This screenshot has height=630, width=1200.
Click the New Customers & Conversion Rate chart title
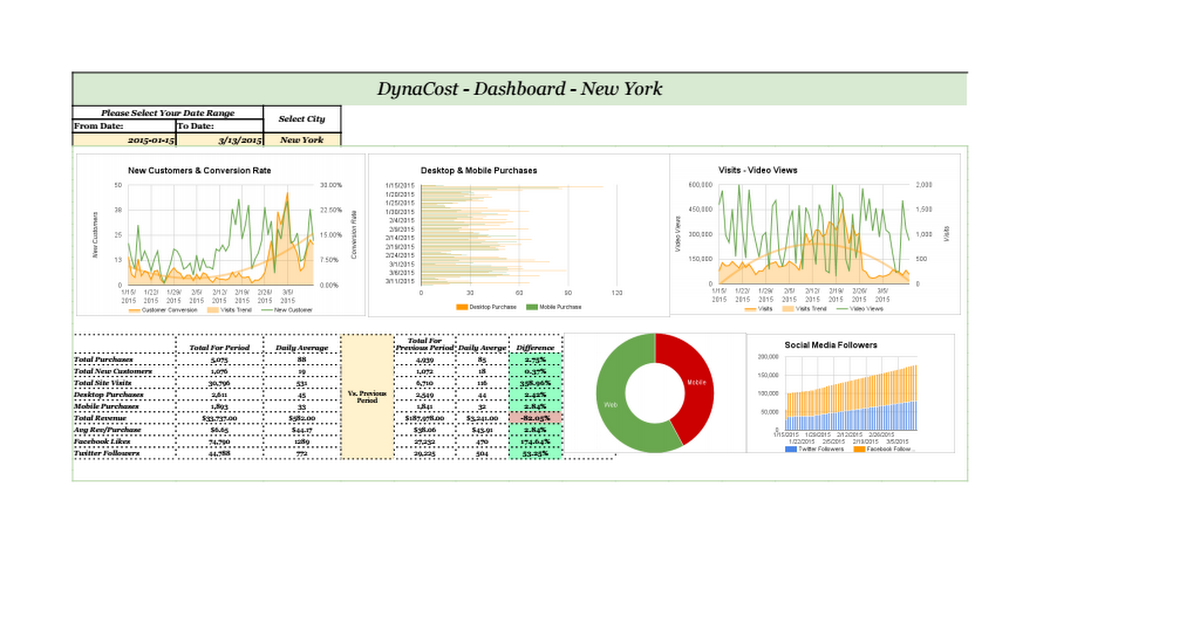coord(199,171)
